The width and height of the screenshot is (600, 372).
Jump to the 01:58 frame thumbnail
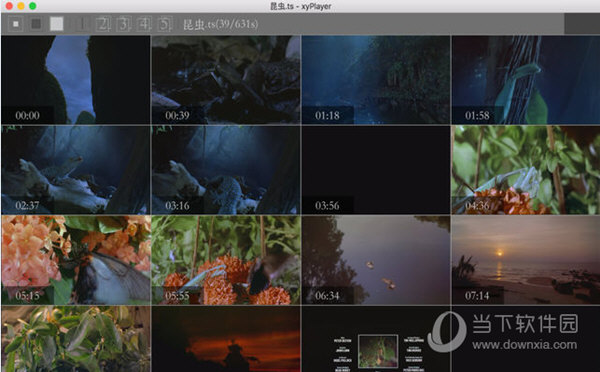(x=526, y=80)
